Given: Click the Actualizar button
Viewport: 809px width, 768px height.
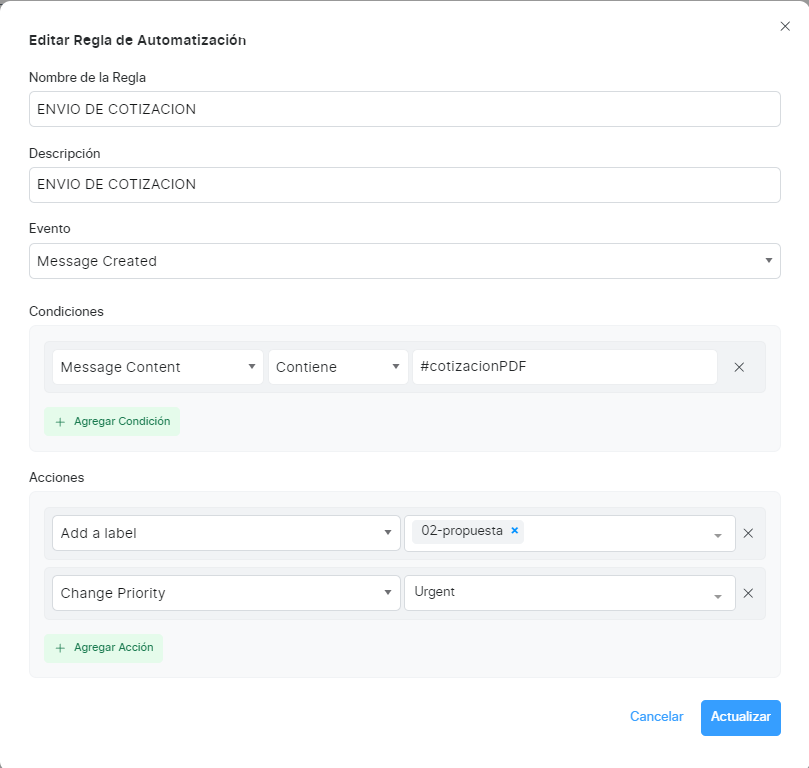Looking at the screenshot, I should (740, 717).
